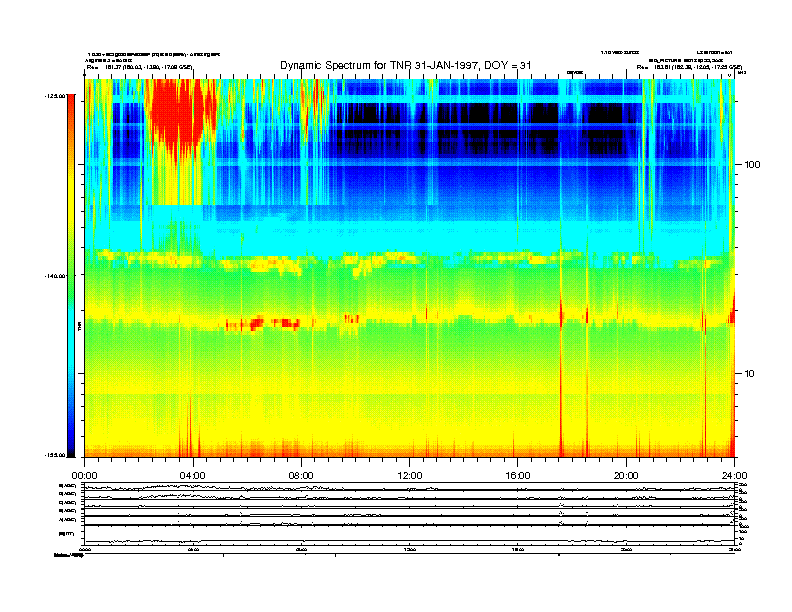Click the 16:00 time axis label
The height and width of the screenshot is (612, 792).
[x=518, y=476]
